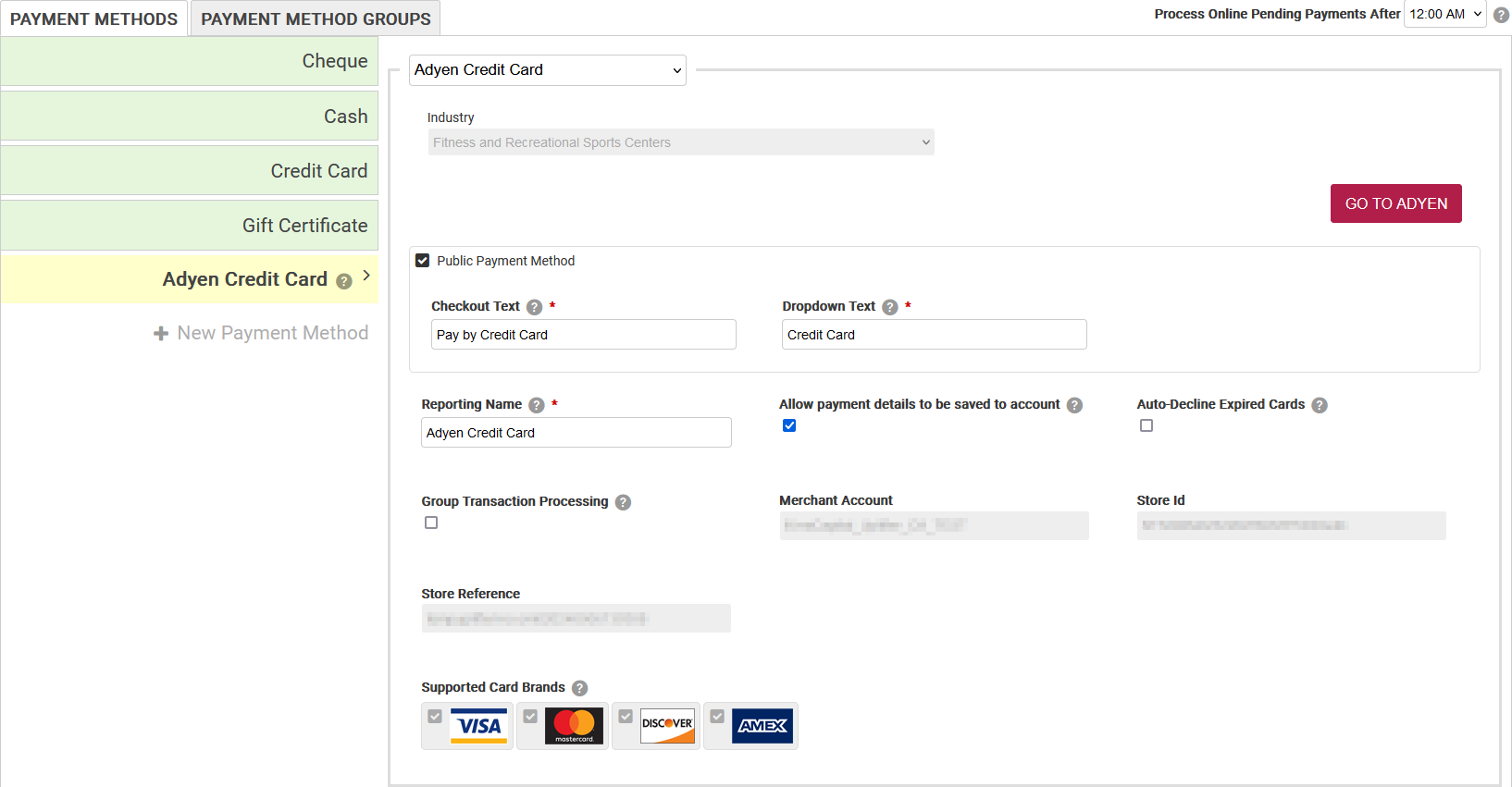
Task: Toggle the Visa card brand
Action: (435, 717)
